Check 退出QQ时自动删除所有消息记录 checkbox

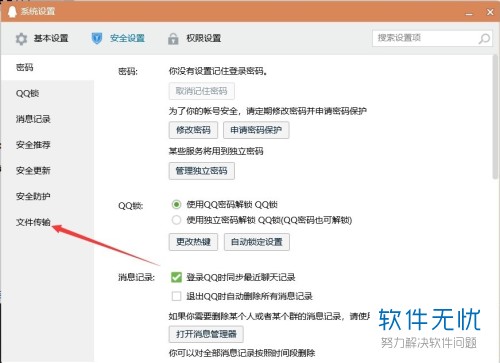pyautogui.click(x=176, y=296)
